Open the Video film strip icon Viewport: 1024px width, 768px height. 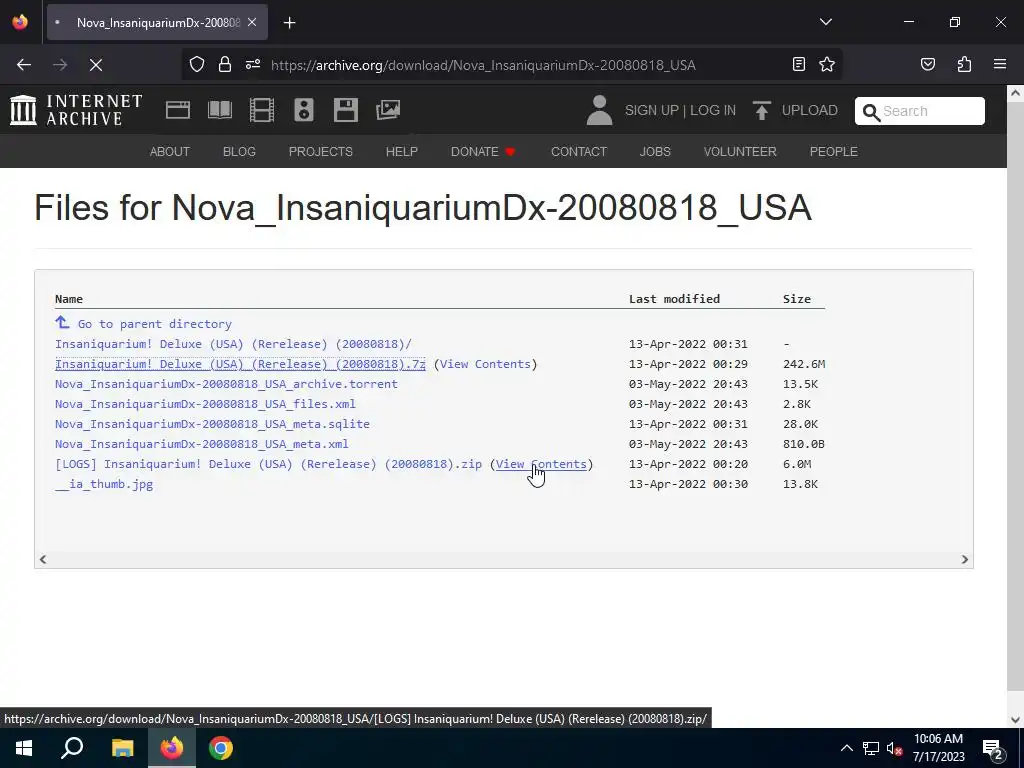pyautogui.click(x=262, y=110)
